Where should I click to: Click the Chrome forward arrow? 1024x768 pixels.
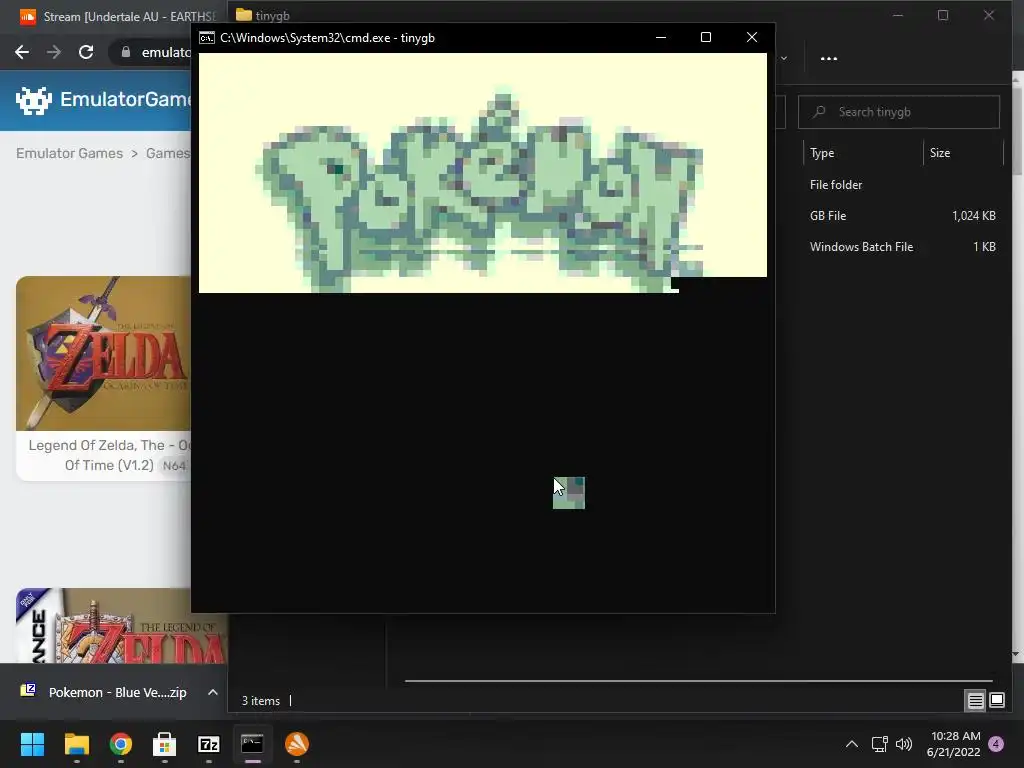(x=54, y=52)
